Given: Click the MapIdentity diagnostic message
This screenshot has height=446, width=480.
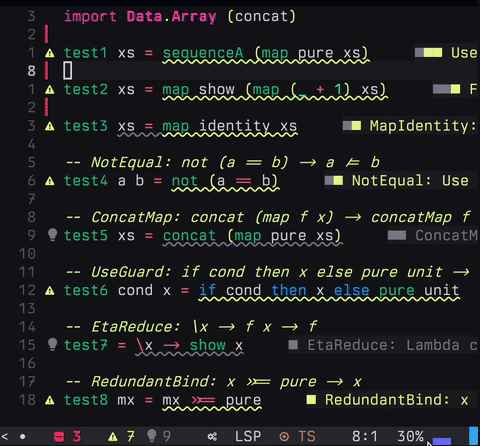Looking at the screenshot, I should coord(423,126).
